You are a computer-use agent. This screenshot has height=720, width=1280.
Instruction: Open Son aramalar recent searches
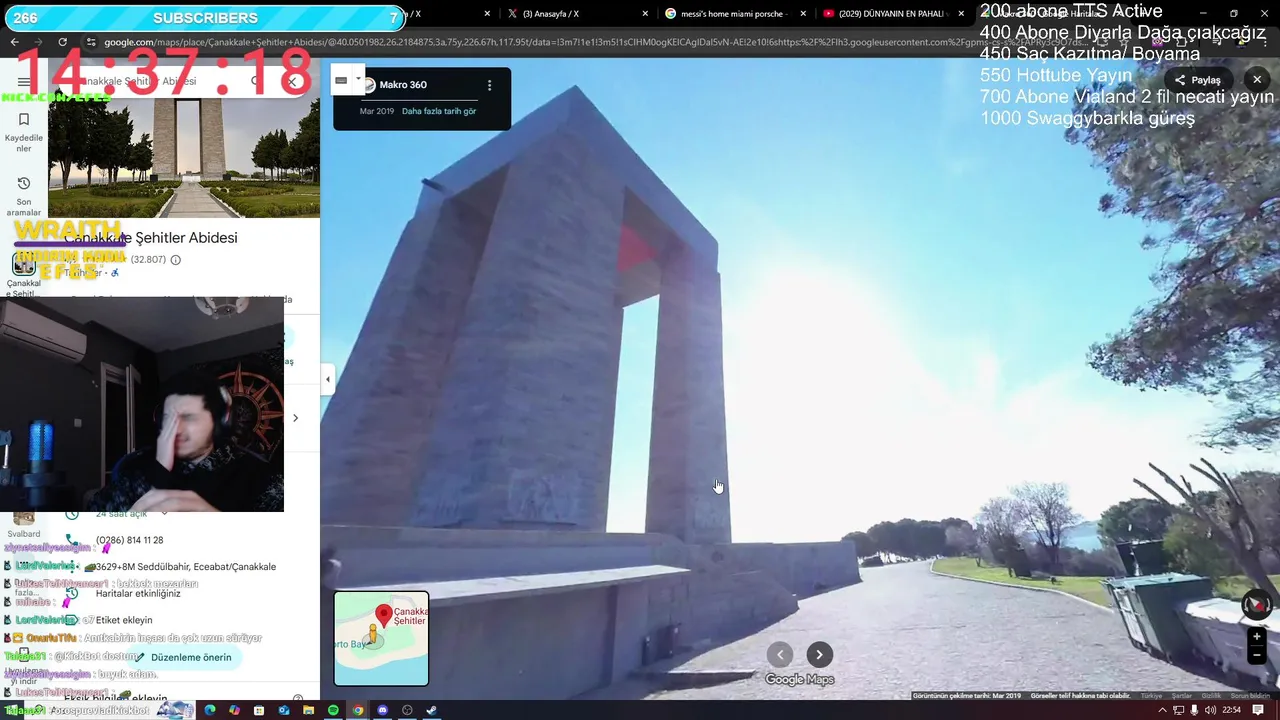pyautogui.click(x=24, y=196)
